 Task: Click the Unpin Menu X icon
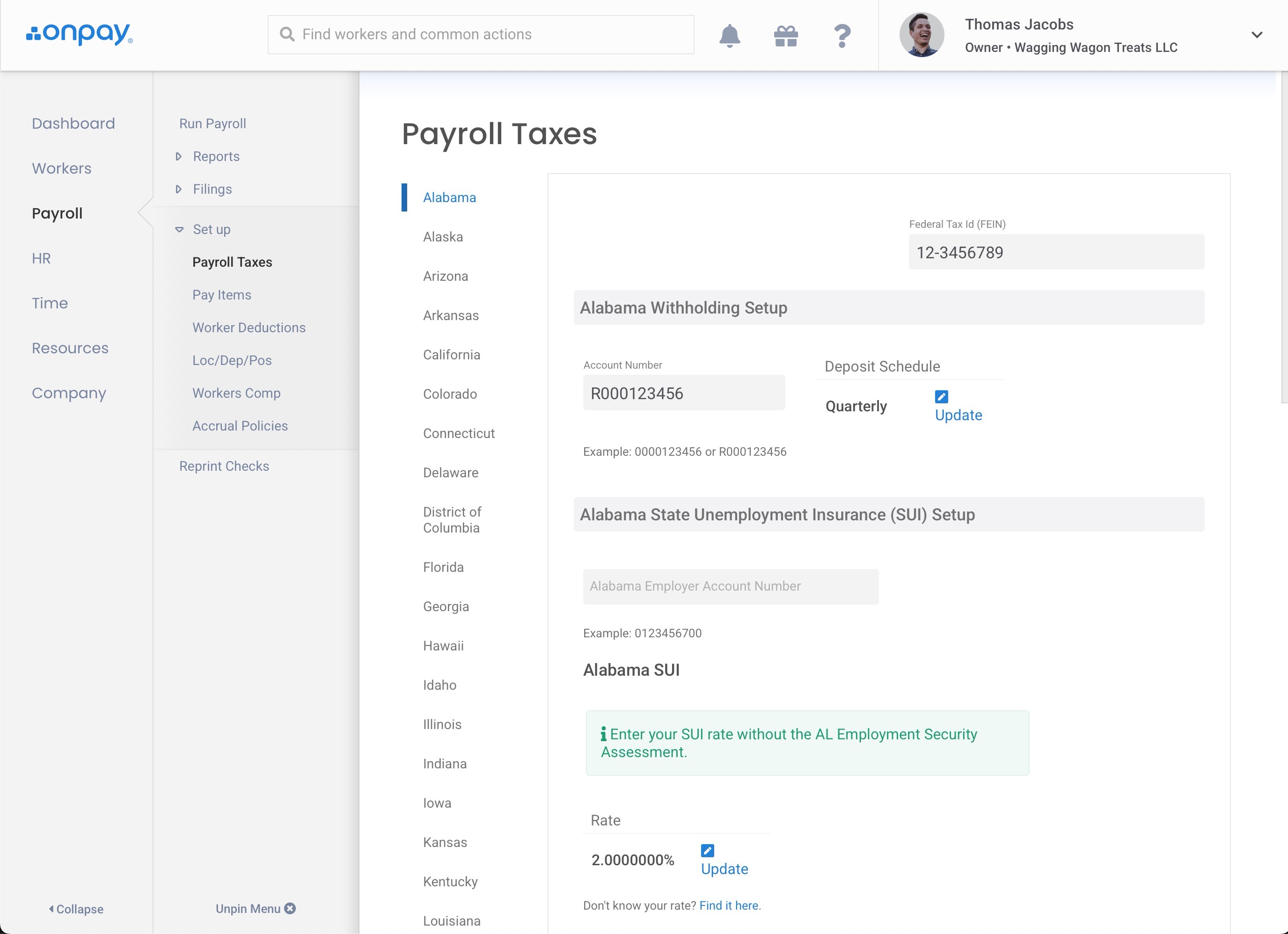(x=290, y=908)
